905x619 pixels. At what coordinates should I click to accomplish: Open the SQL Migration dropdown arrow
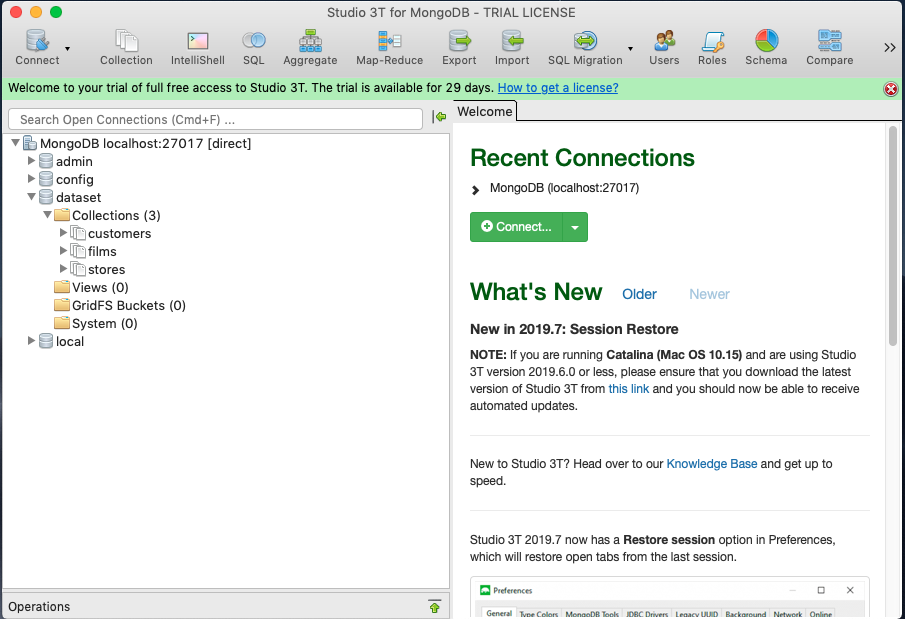[x=630, y=49]
